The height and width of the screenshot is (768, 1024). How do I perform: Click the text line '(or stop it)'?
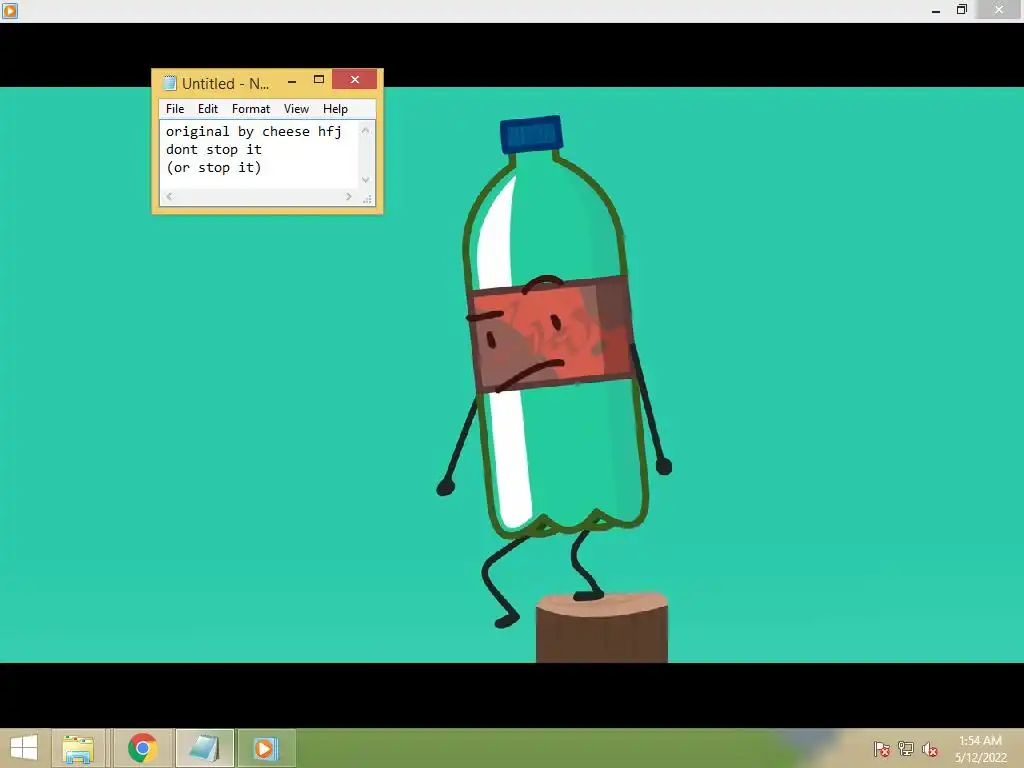[x=214, y=168]
